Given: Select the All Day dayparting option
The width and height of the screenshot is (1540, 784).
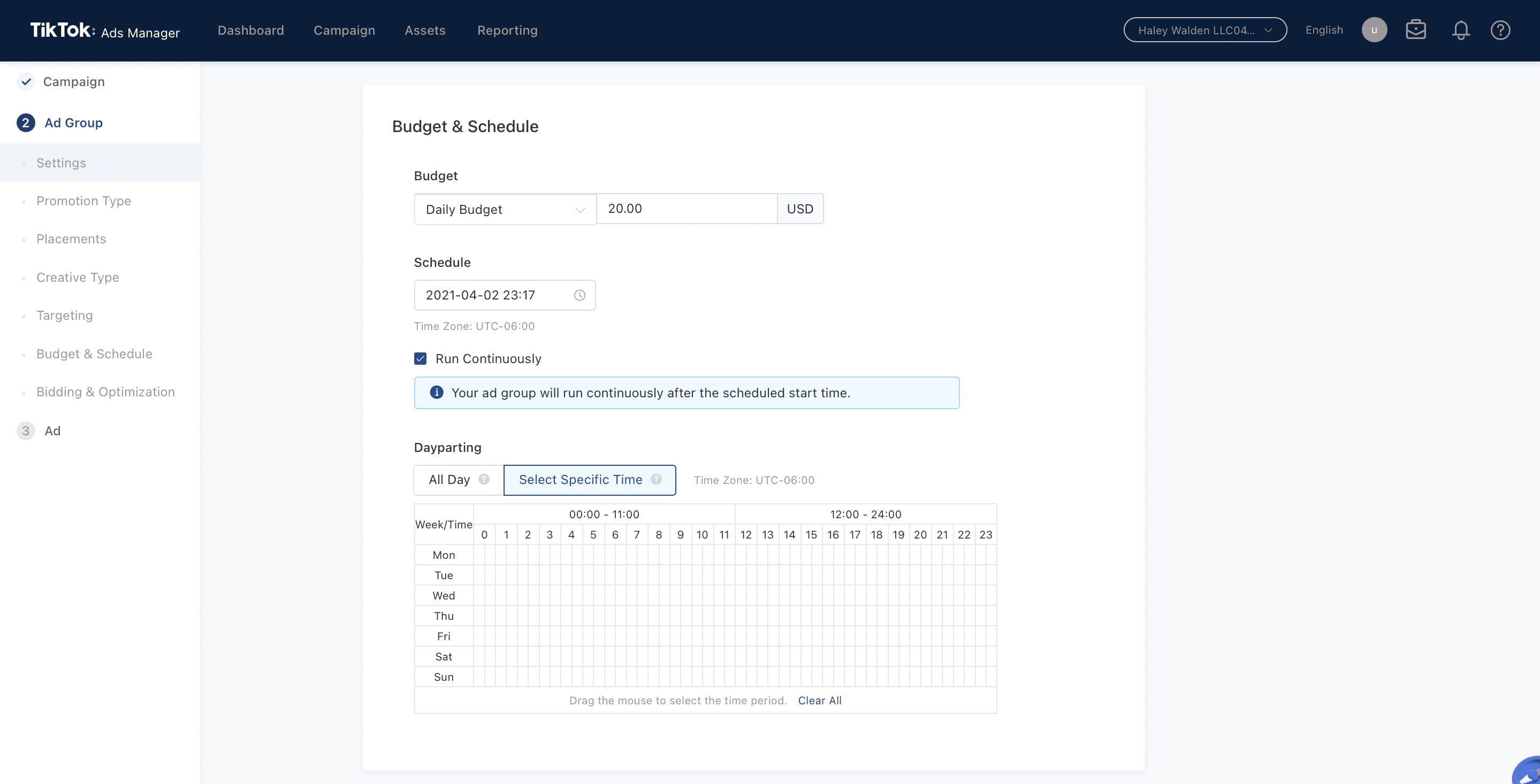Looking at the screenshot, I should tap(449, 480).
